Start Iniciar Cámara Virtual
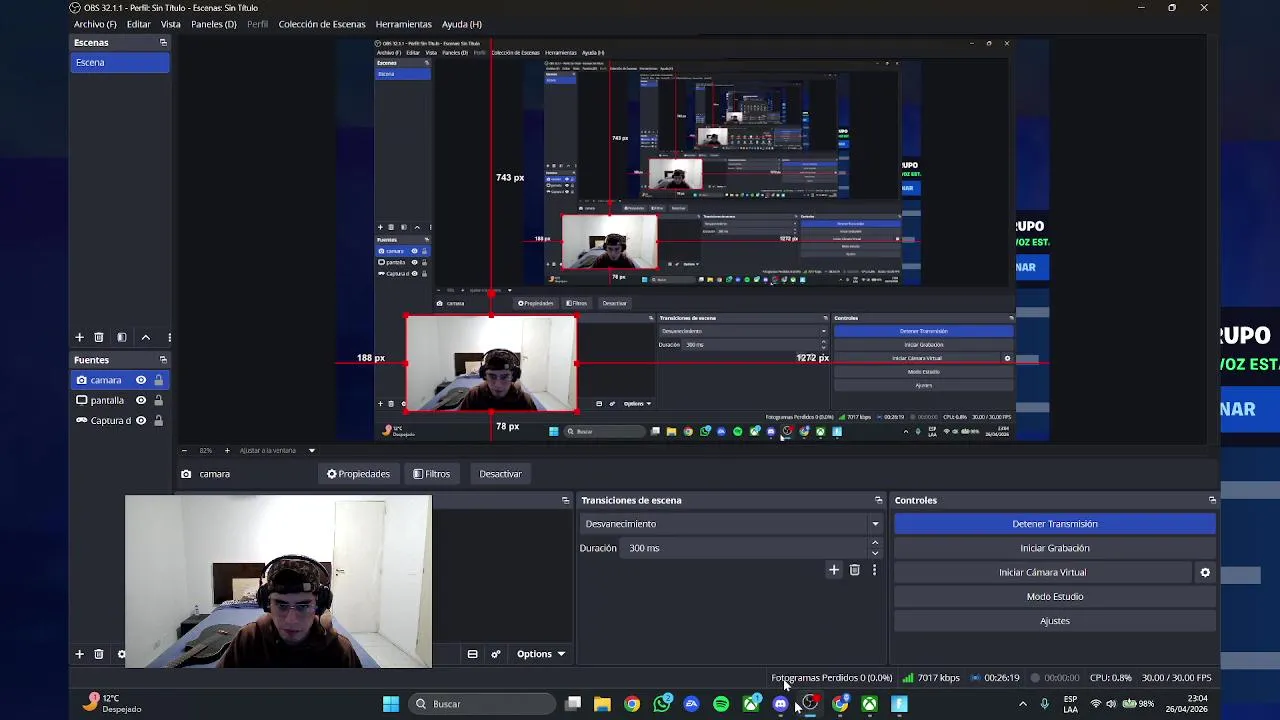 tap(1042, 572)
